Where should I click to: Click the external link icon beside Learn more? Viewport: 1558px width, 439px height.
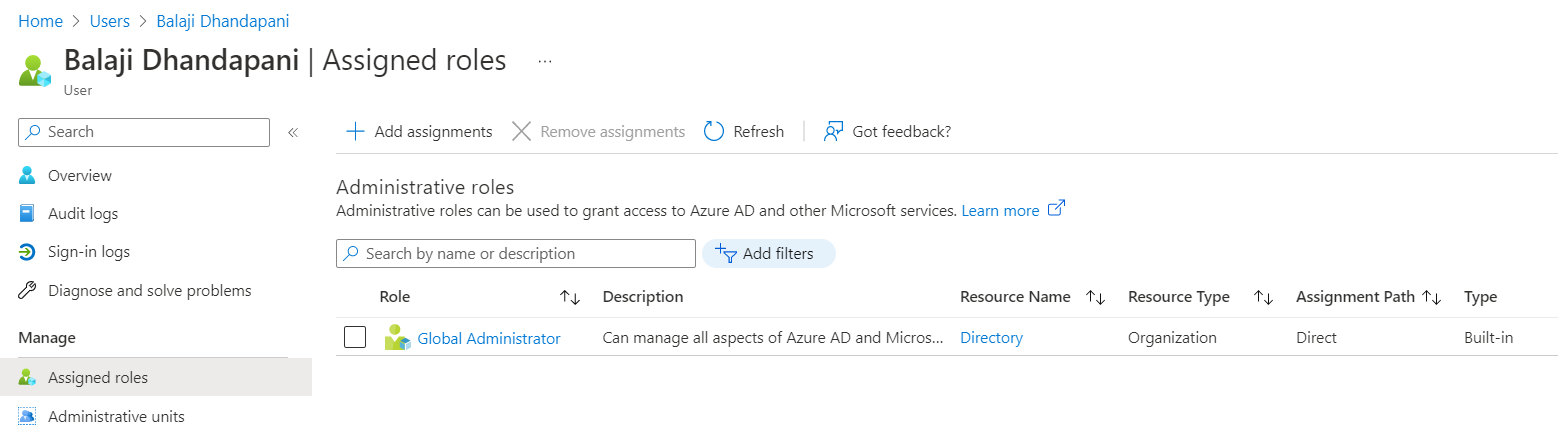pyautogui.click(x=1056, y=209)
